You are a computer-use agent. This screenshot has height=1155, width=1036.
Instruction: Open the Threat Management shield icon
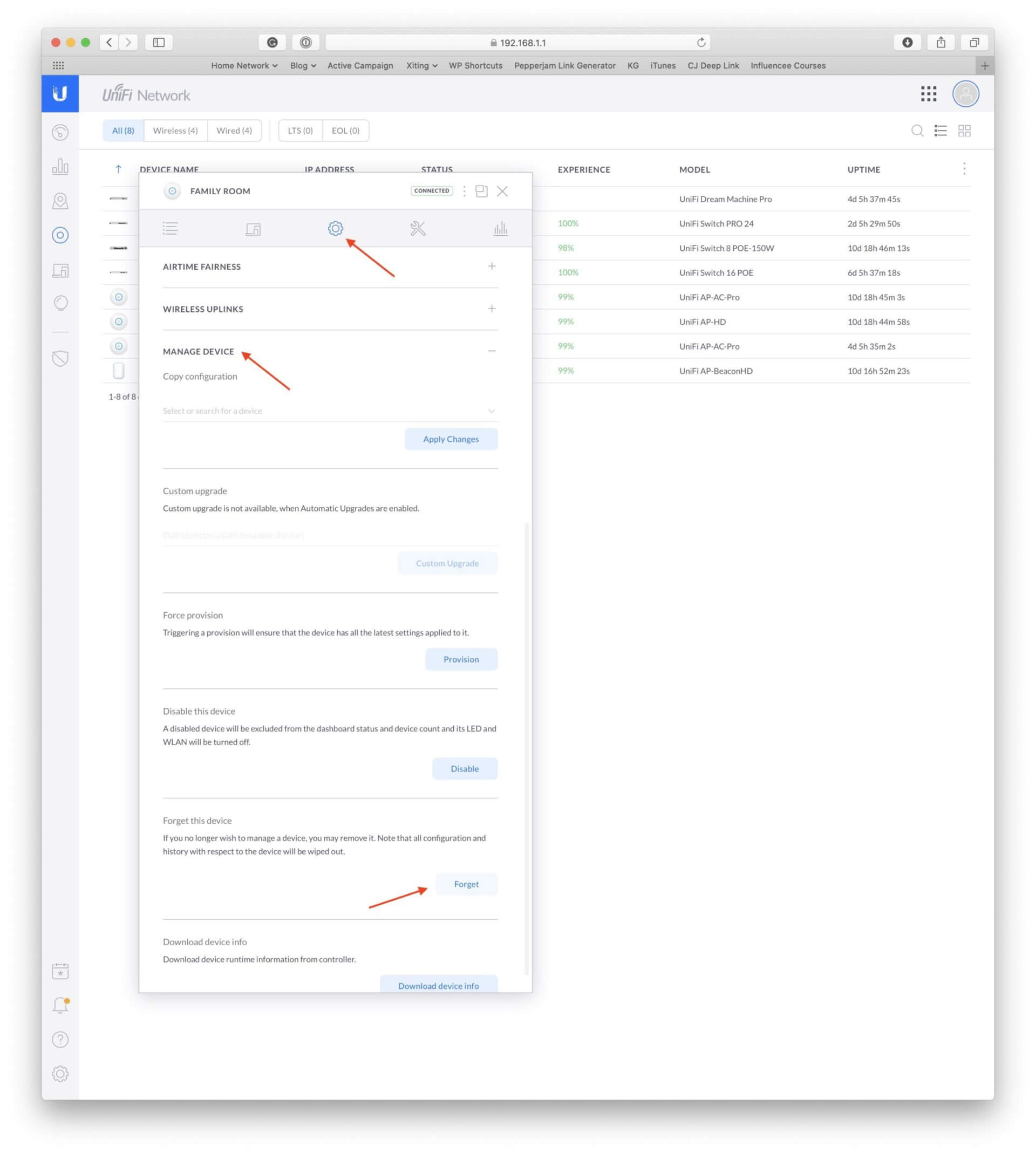pyautogui.click(x=60, y=358)
